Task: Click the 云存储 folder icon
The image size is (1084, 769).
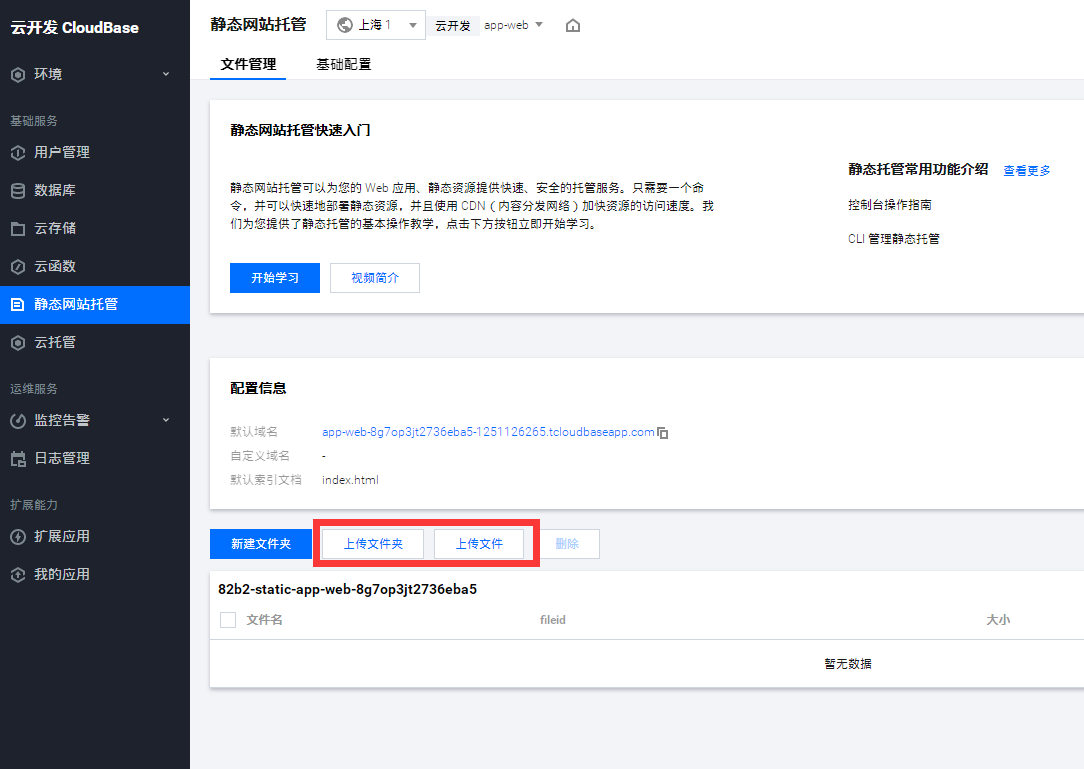Action: pyautogui.click(x=18, y=229)
